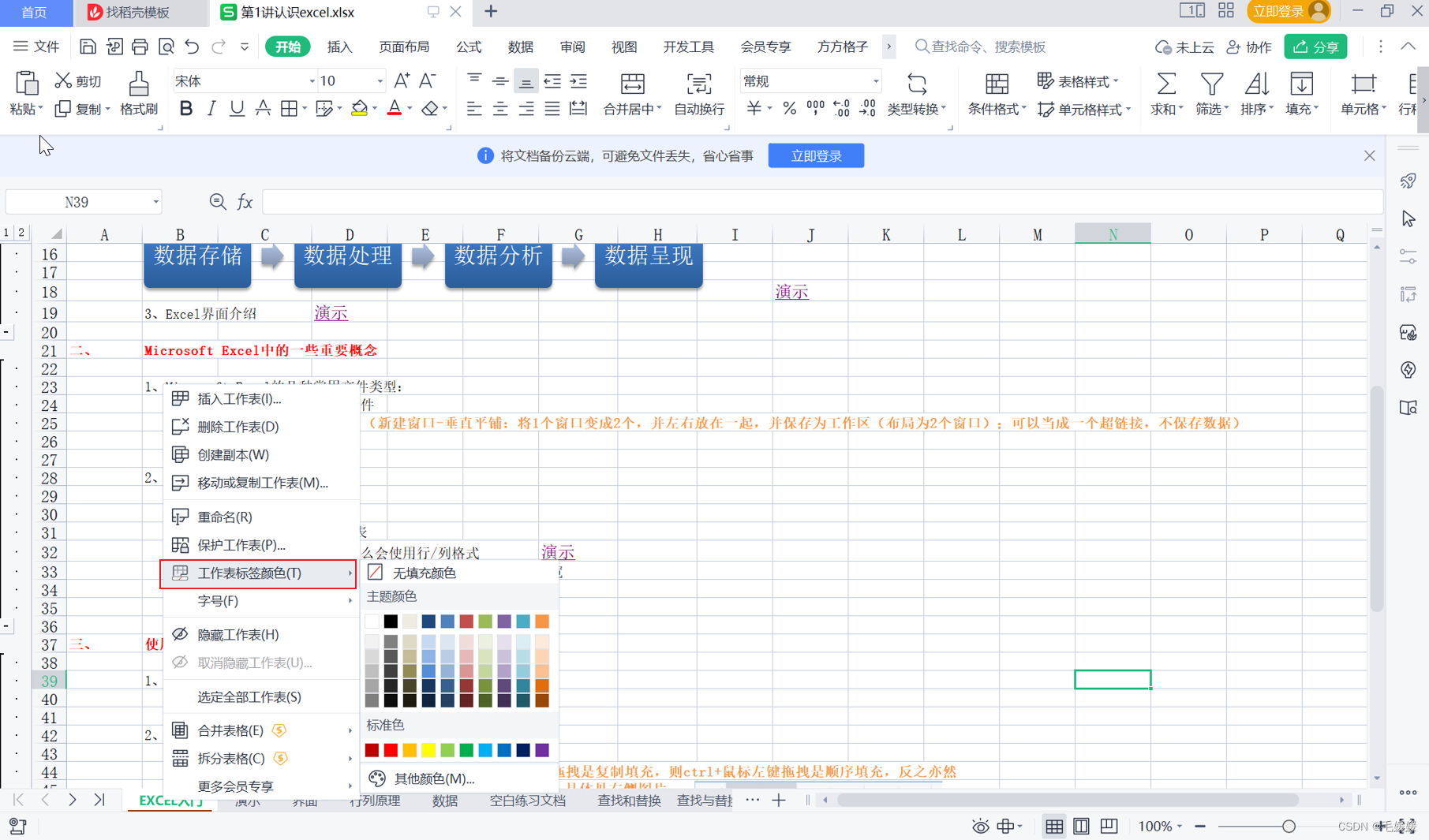Viewport: 1429px width, 840px height.
Task: Click the Save icon in quick toolbar
Action: click(88, 47)
